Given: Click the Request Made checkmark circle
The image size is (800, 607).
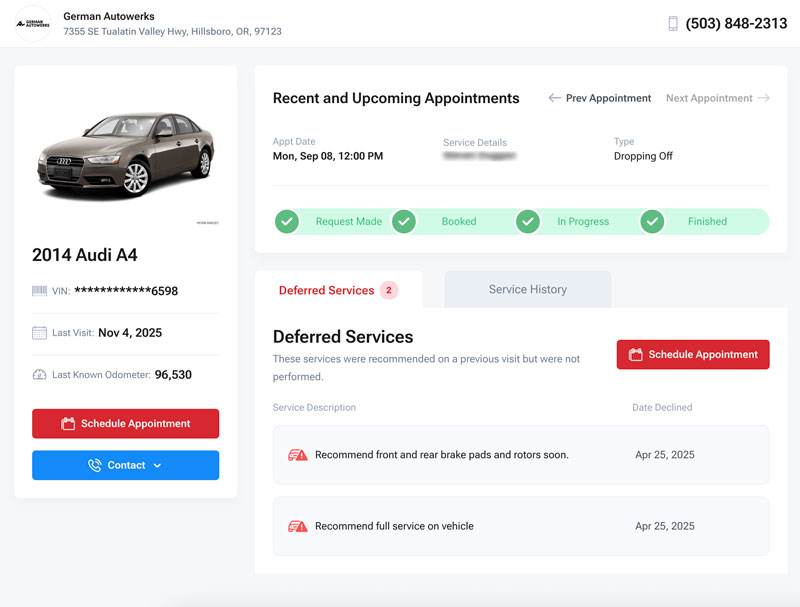Looking at the screenshot, I should coord(287,221).
